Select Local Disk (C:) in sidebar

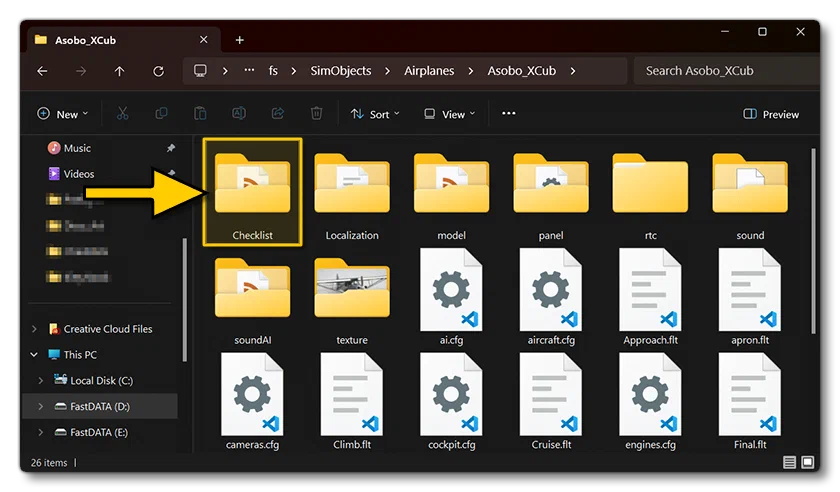tap(101, 381)
